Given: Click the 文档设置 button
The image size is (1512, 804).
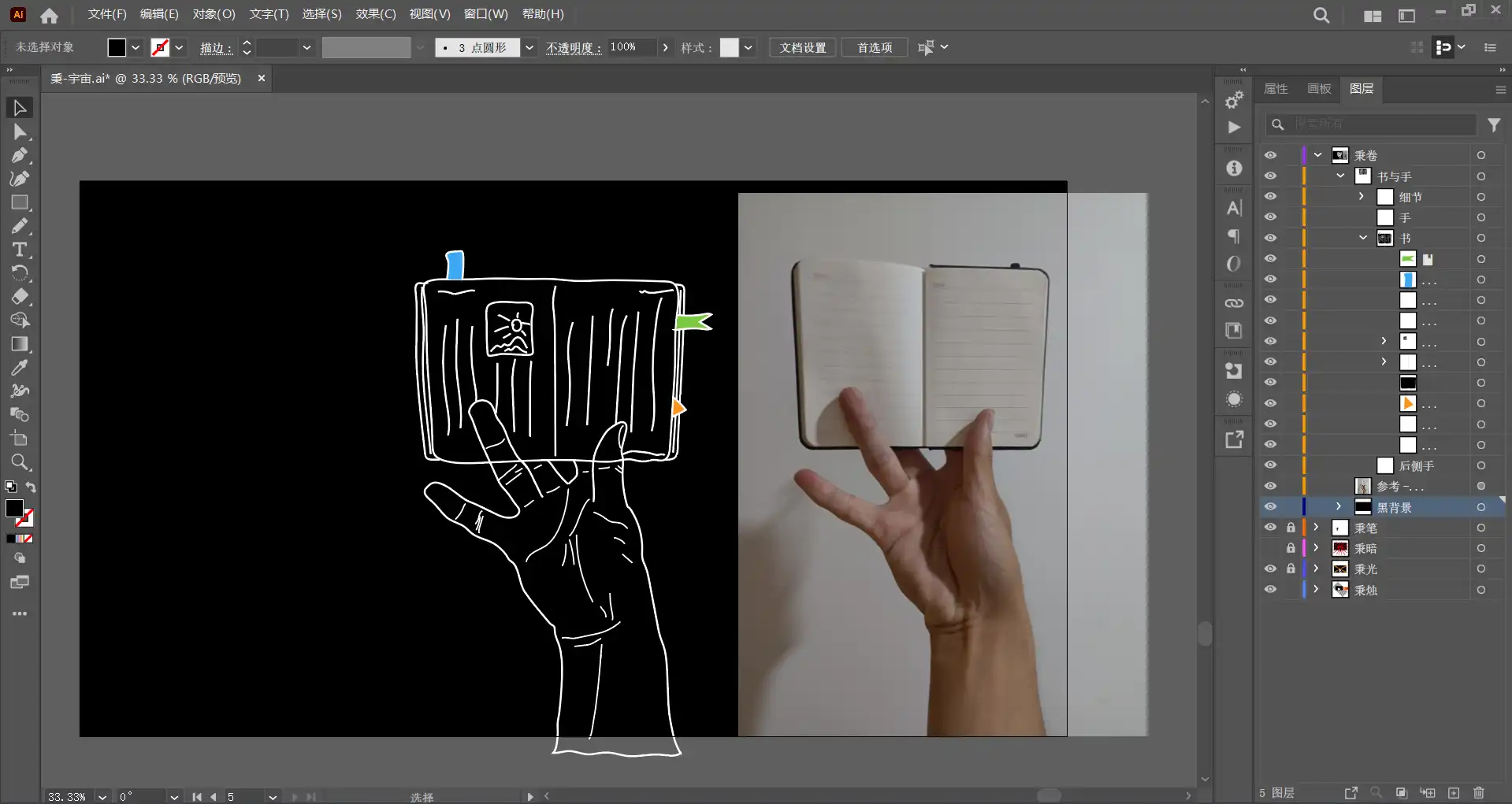Looking at the screenshot, I should (x=802, y=48).
